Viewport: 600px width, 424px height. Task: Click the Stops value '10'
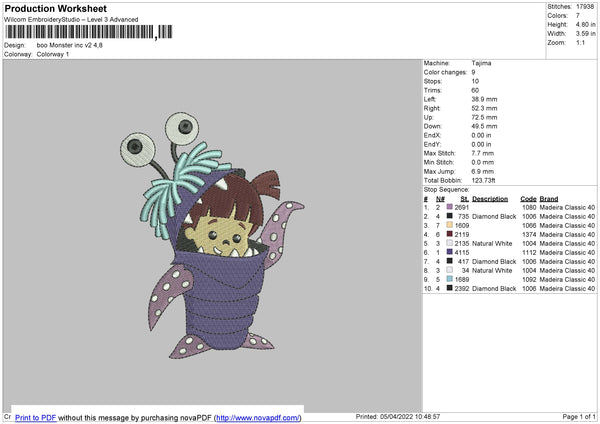pyautogui.click(x=475, y=81)
